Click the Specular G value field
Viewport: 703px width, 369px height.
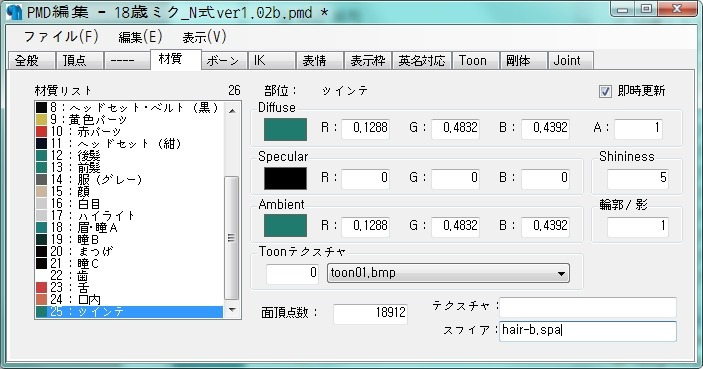pyautogui.click(x=456, y=178)
